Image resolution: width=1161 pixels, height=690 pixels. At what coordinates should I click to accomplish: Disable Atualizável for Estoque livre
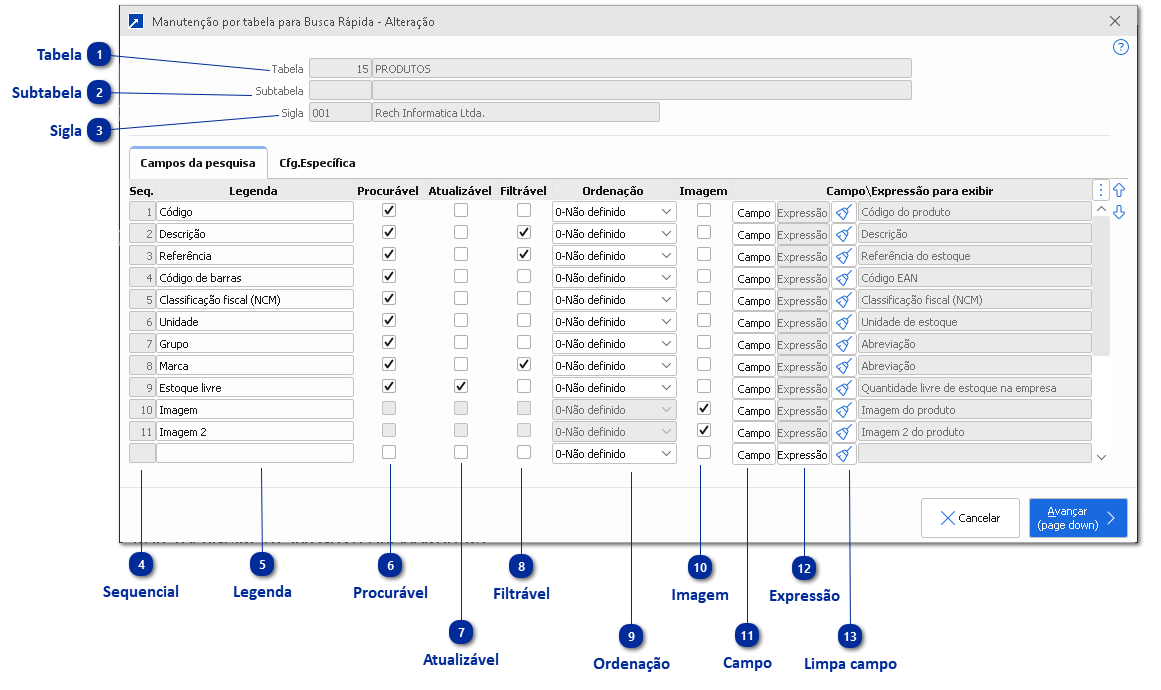(461, 387)
